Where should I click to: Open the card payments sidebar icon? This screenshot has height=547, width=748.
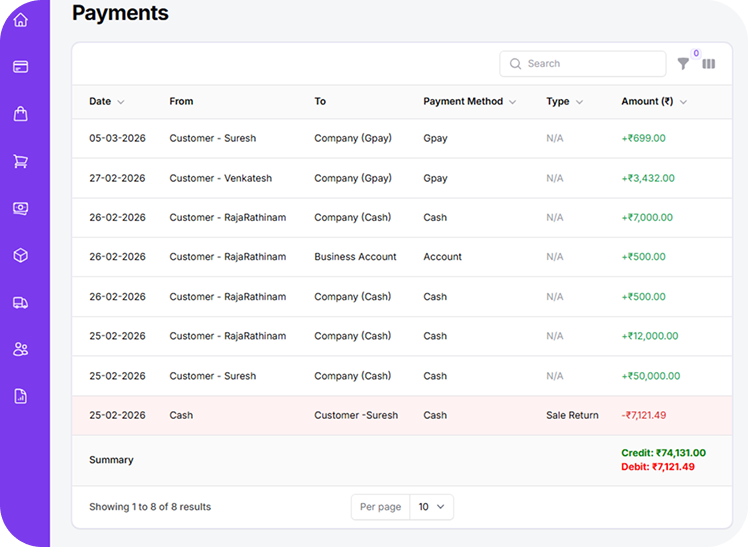coord(21,67)
